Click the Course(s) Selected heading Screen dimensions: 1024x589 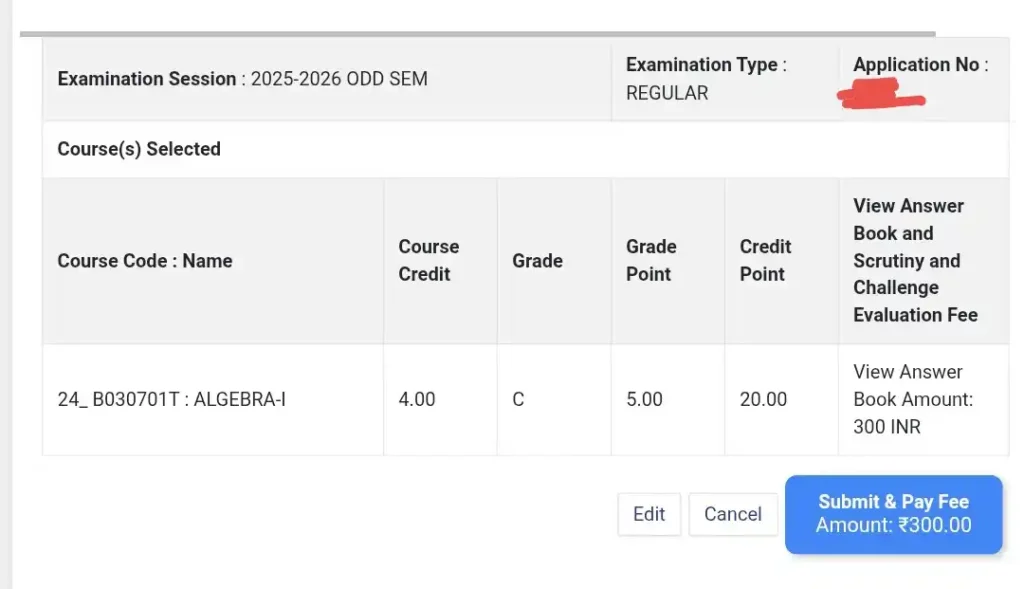(139, 149)
